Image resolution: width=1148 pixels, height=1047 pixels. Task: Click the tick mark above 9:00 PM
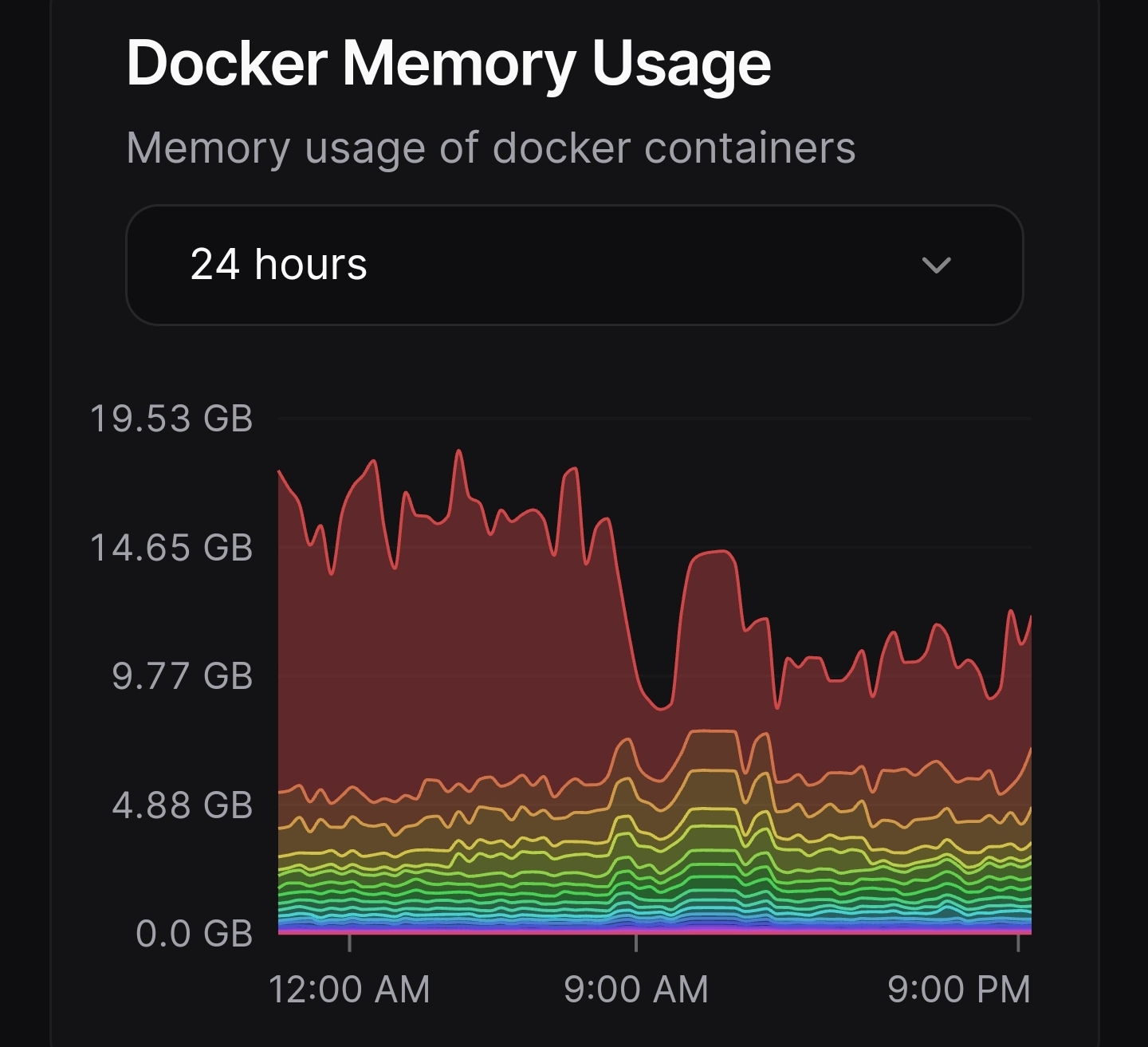pyautogui.click(x=1019, y=943)
